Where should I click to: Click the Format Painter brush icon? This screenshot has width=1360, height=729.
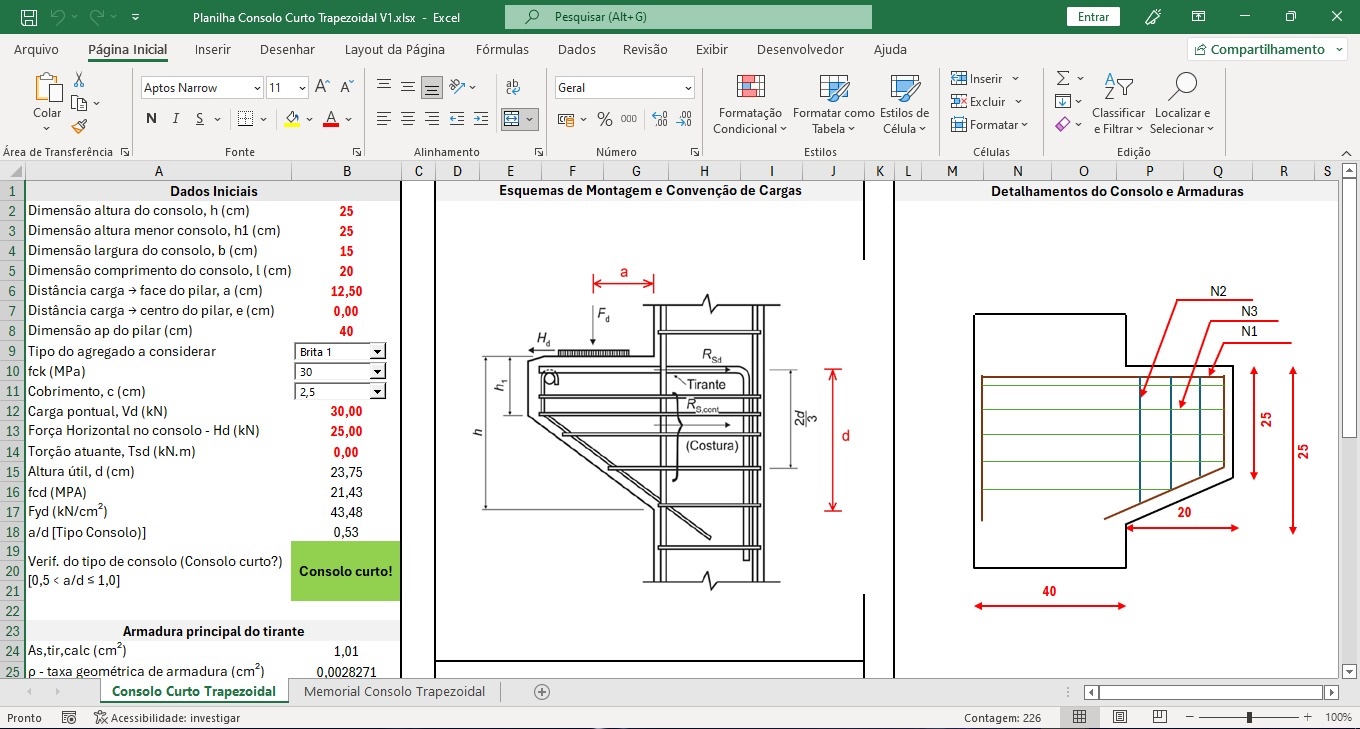[x=79, y=126]
